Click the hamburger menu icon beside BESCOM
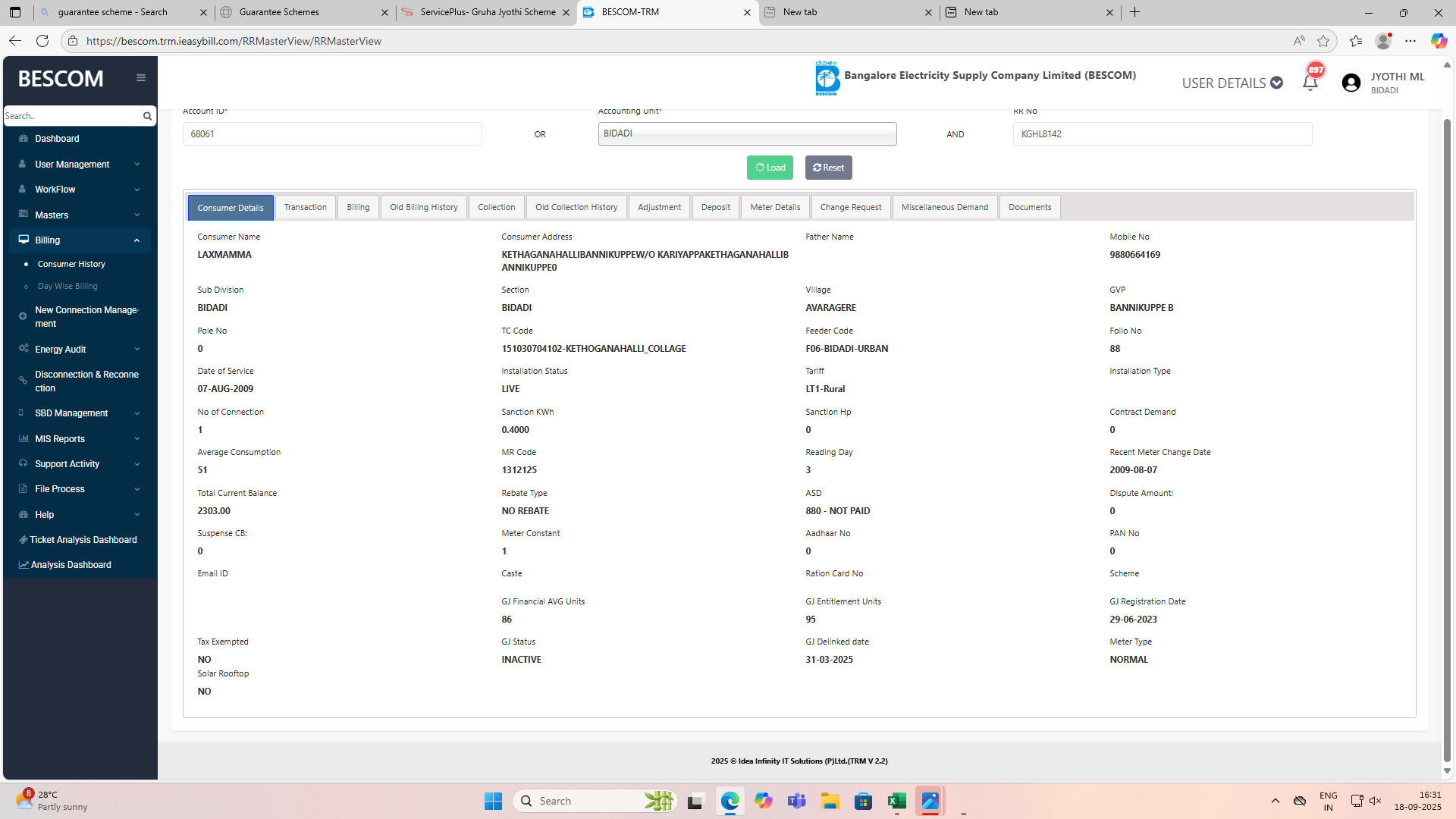The image size is (1456, 819). [141, 77]
